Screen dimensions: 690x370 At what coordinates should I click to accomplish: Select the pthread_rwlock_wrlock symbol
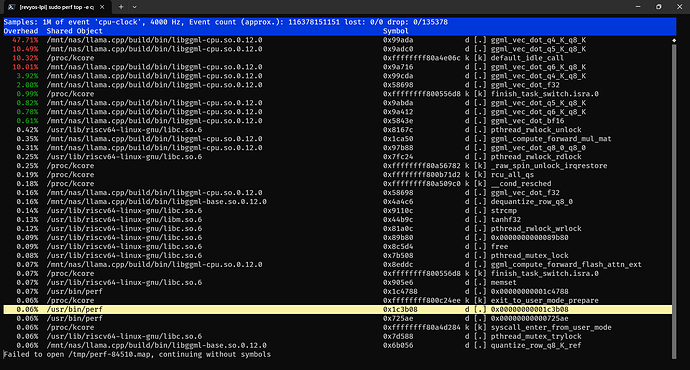[536, 228]
